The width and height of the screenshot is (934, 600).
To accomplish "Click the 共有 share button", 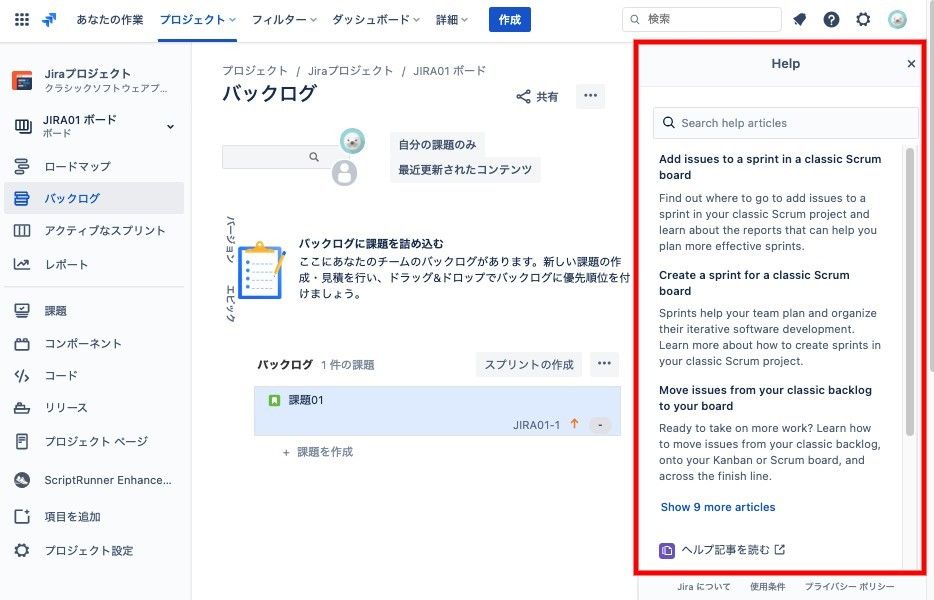I will tap(537, 97).
